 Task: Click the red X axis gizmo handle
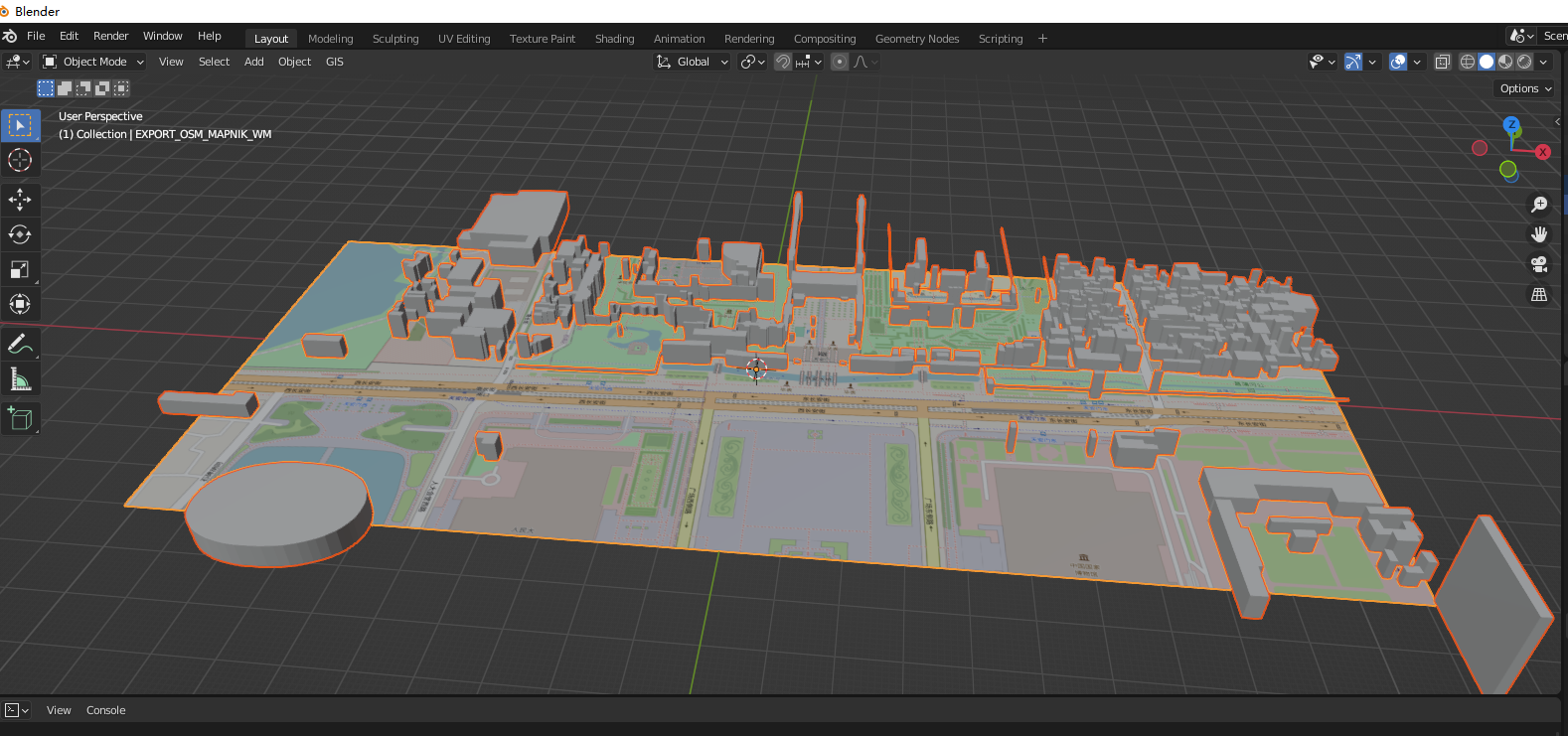pyautogui.click(x=1543, y=152)
